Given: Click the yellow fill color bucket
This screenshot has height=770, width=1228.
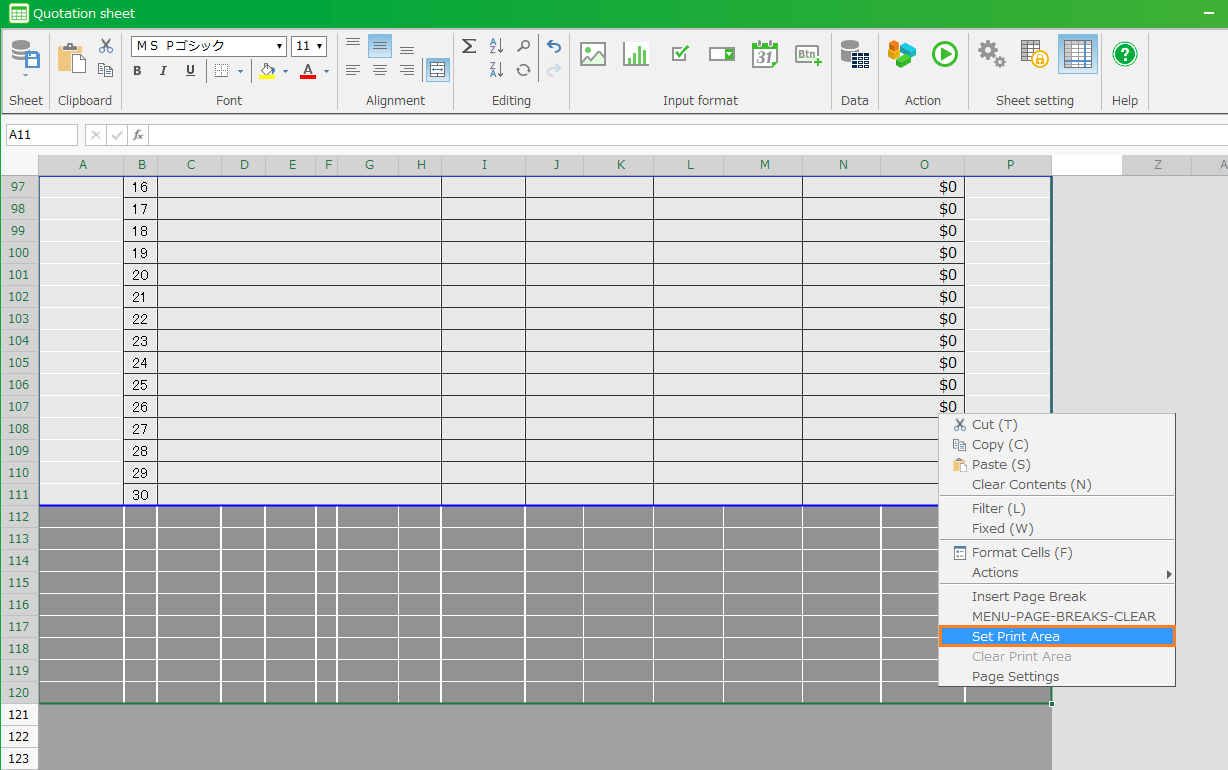Looking at the screenshot, I should (267, 71).
